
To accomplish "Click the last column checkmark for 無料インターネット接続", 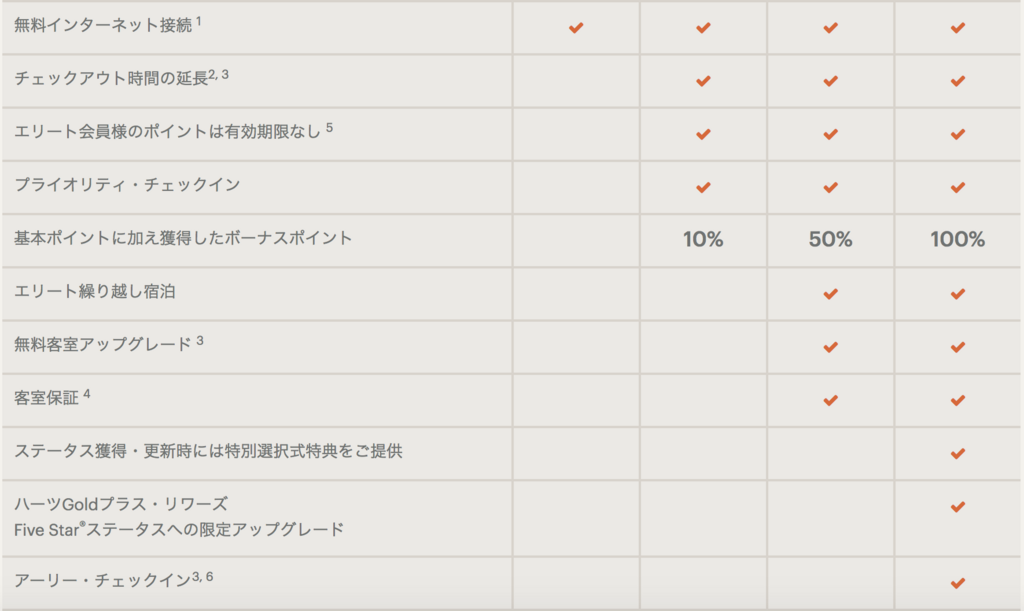I will click(957, 28).
